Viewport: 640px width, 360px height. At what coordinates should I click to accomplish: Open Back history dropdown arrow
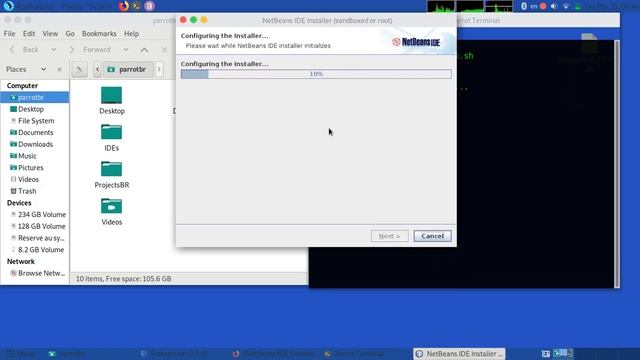[53, 50]
